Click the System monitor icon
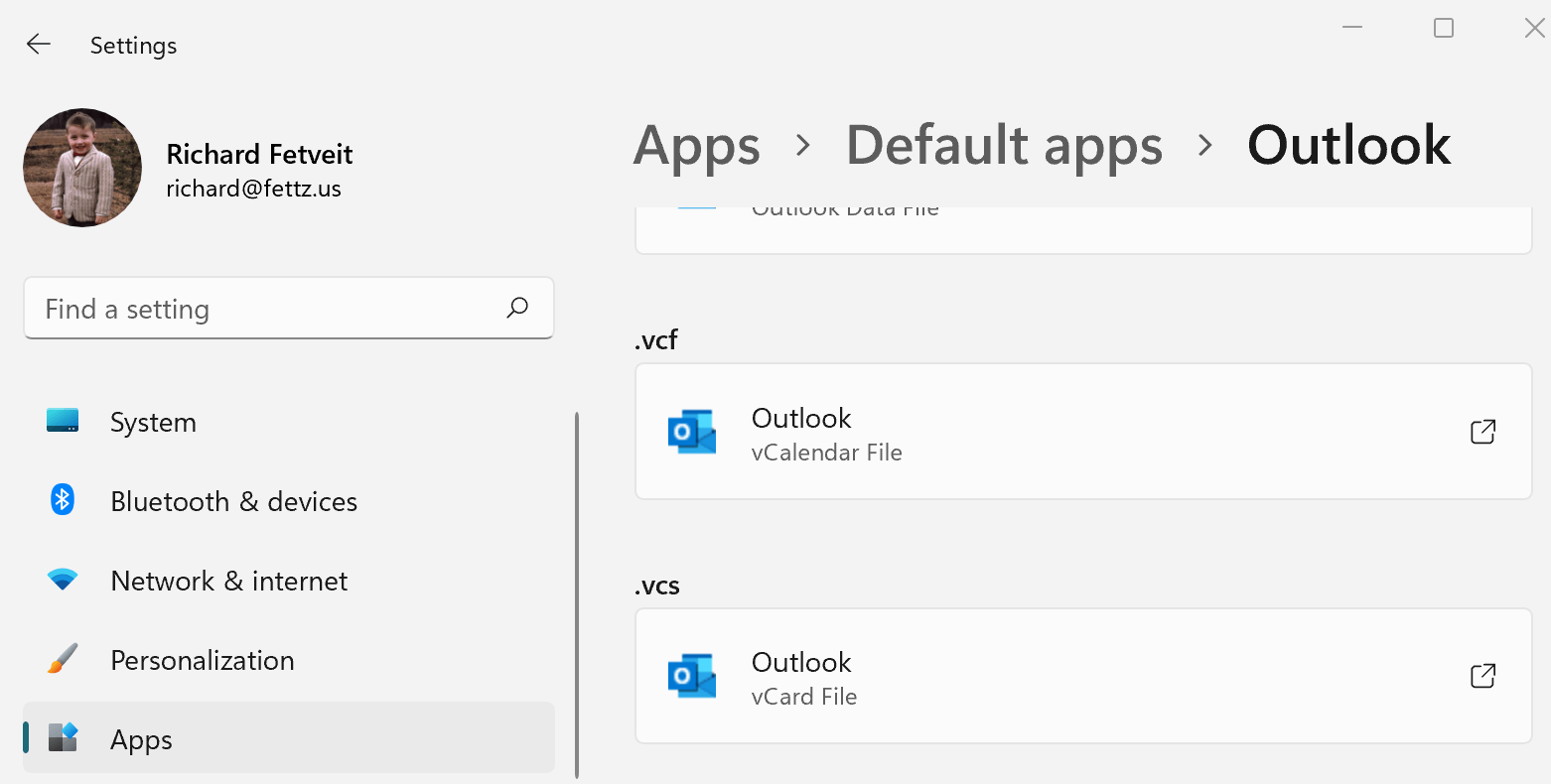The height and width of the screenshot is (784, 1551). tap(63, 421)
